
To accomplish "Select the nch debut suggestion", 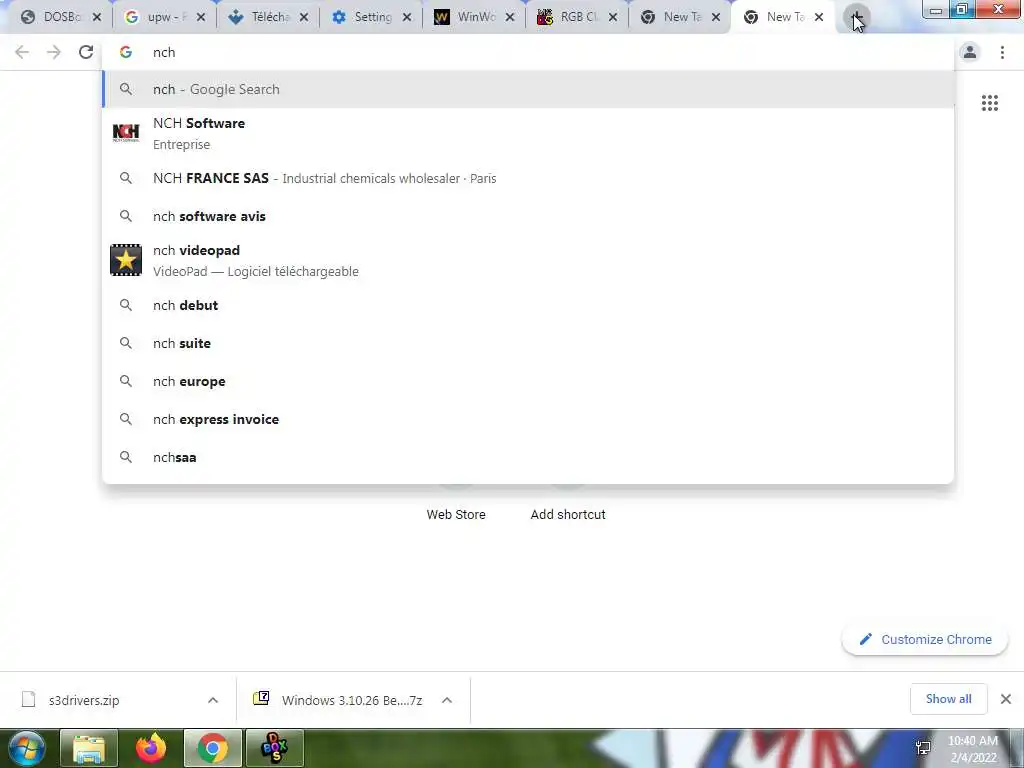I will point(528,305).
